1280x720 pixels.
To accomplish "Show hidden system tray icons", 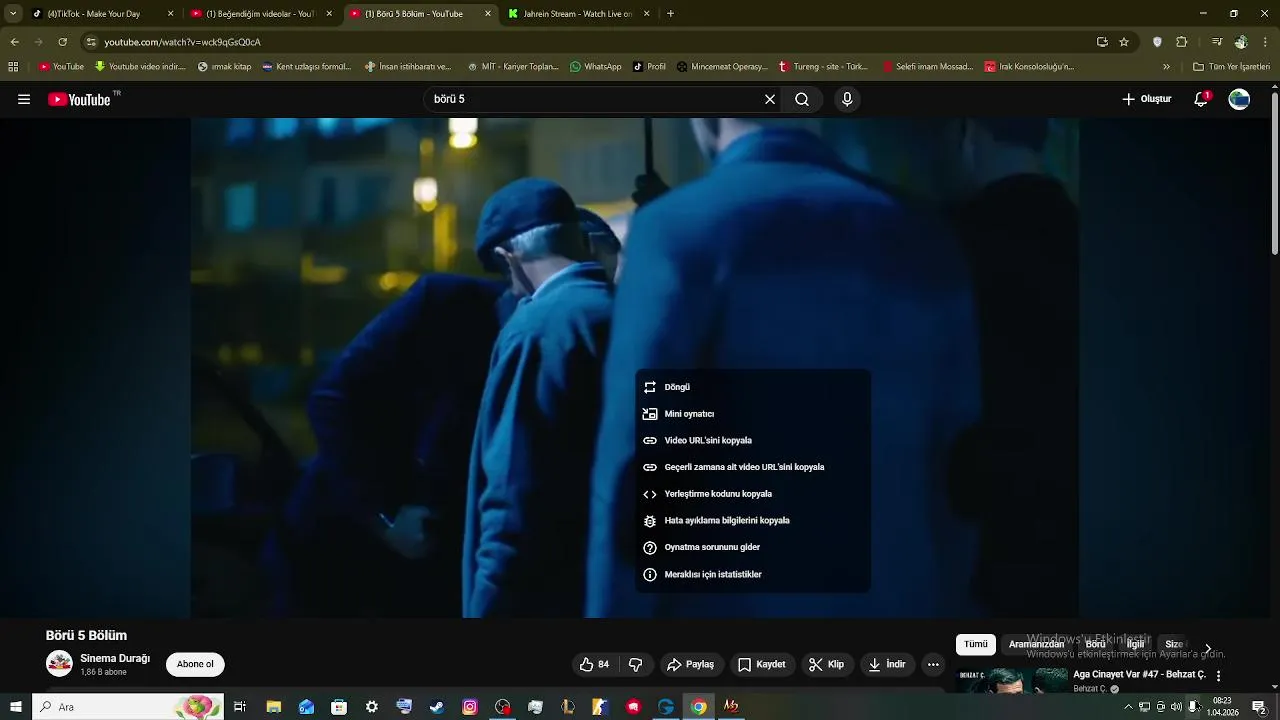I will pyautogui.click(x=1128, y=707).
